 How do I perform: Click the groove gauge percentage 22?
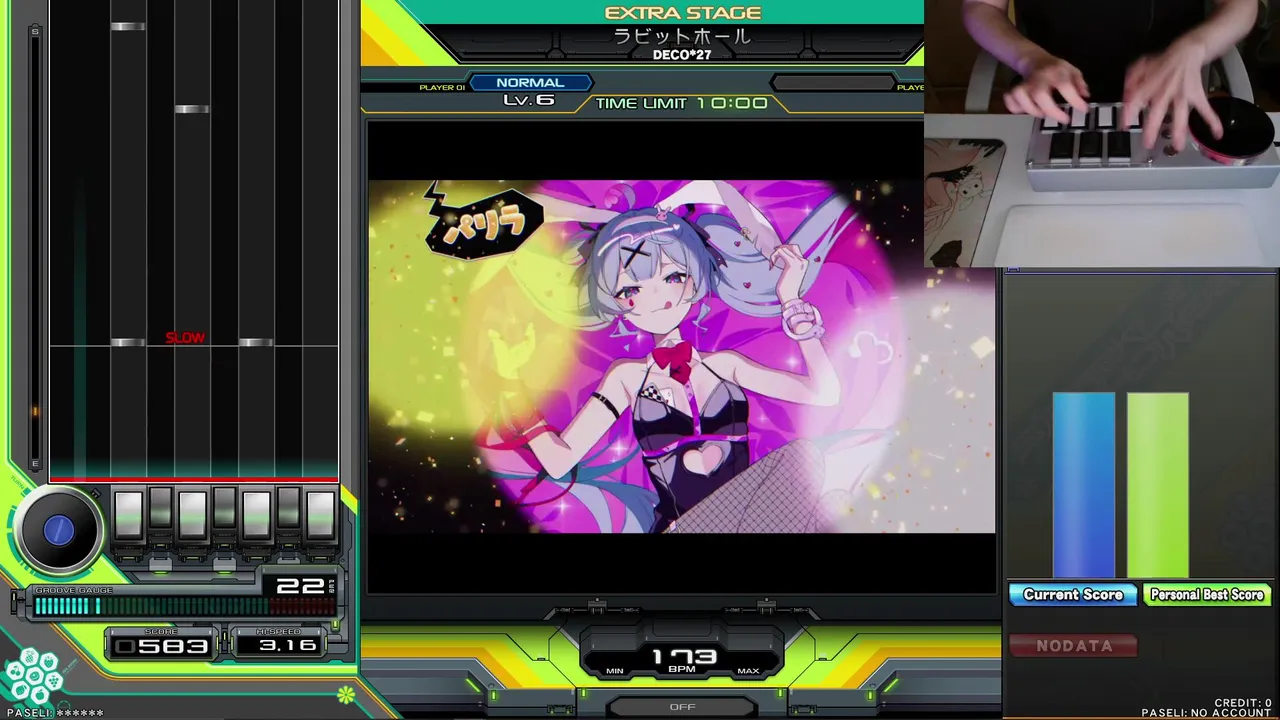300,585
